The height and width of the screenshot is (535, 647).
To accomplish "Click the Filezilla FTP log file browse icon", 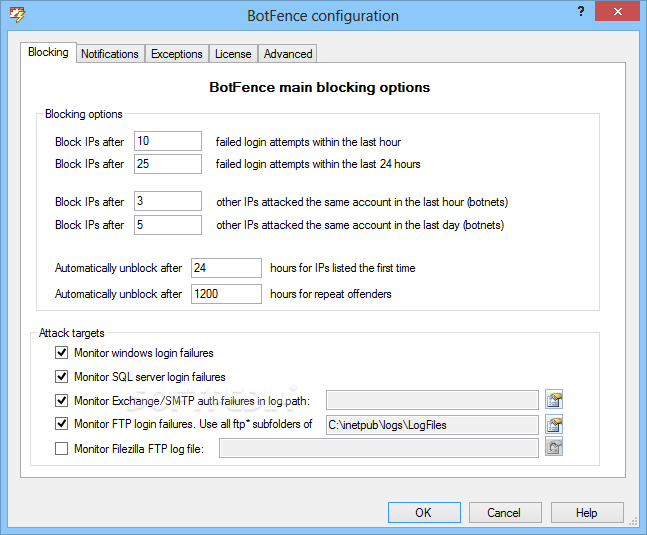I will tap(554, 447).
